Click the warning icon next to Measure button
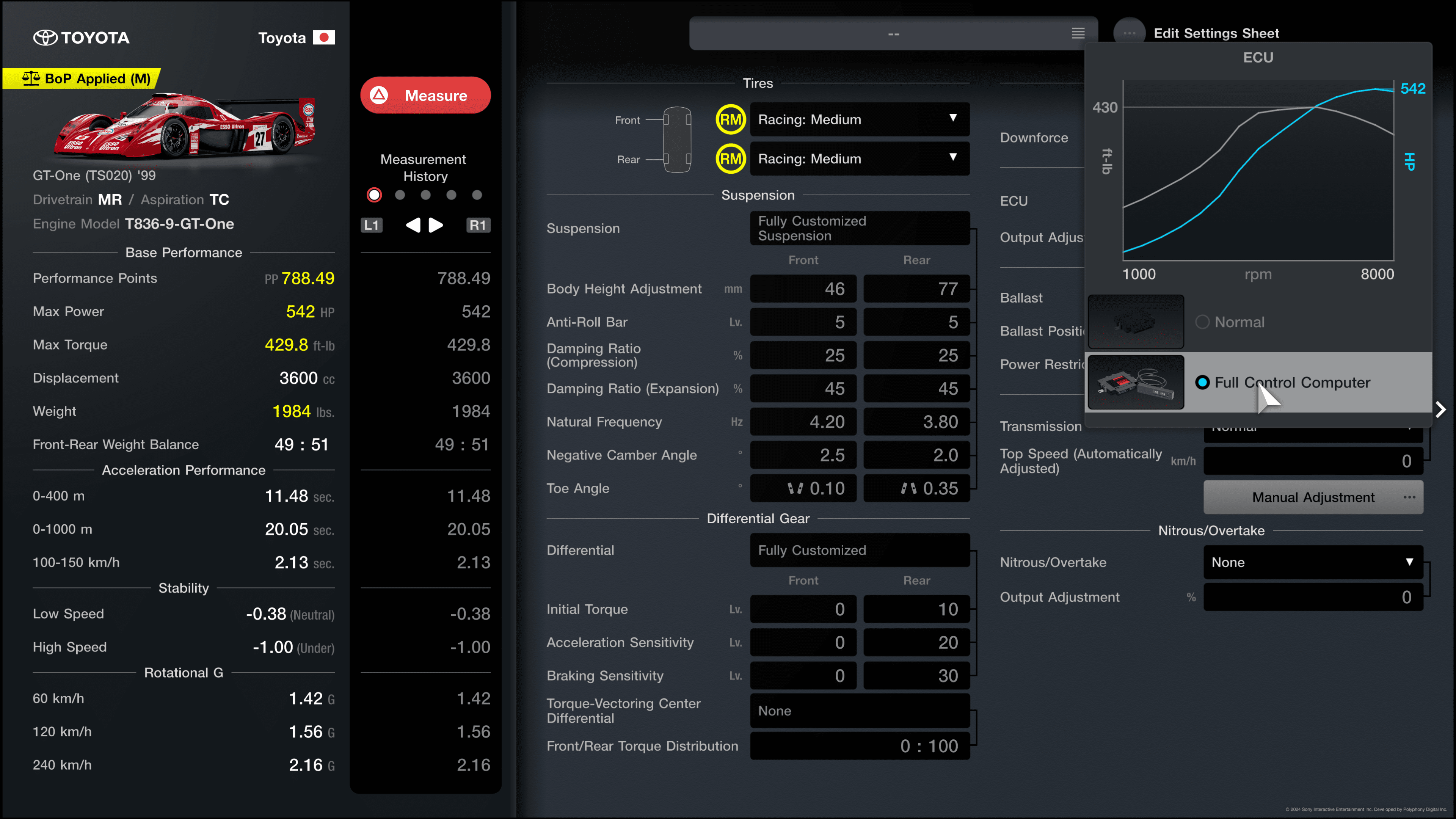 click(x=382, y=95)
